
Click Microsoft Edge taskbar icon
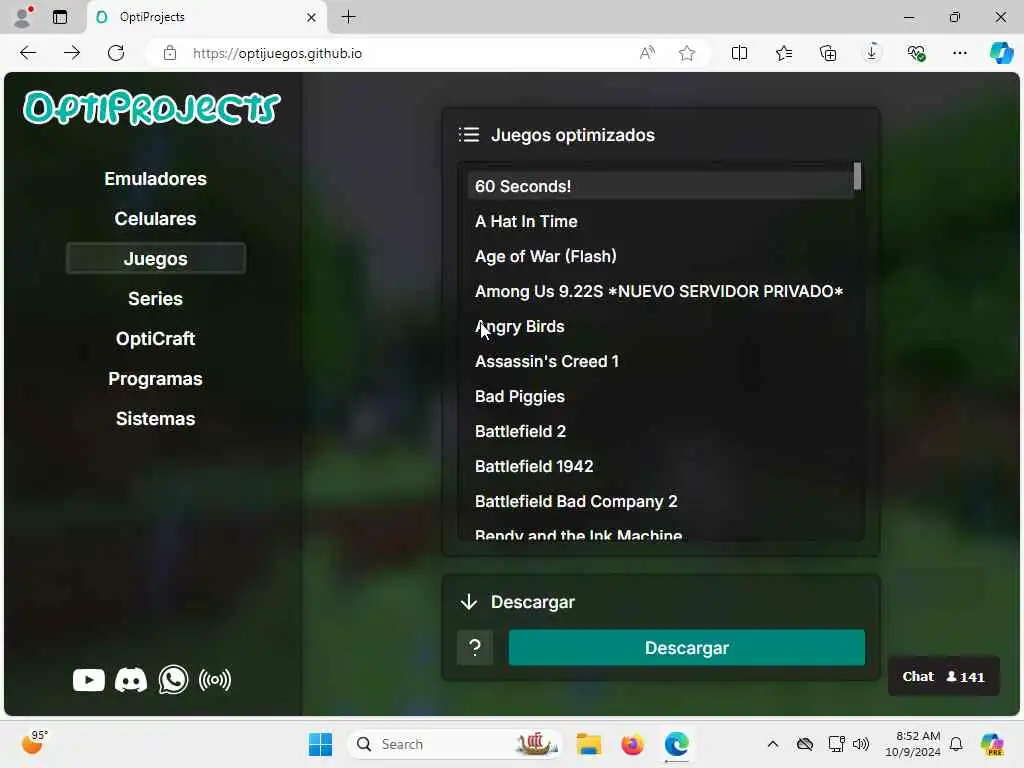(x=677, y=744)
